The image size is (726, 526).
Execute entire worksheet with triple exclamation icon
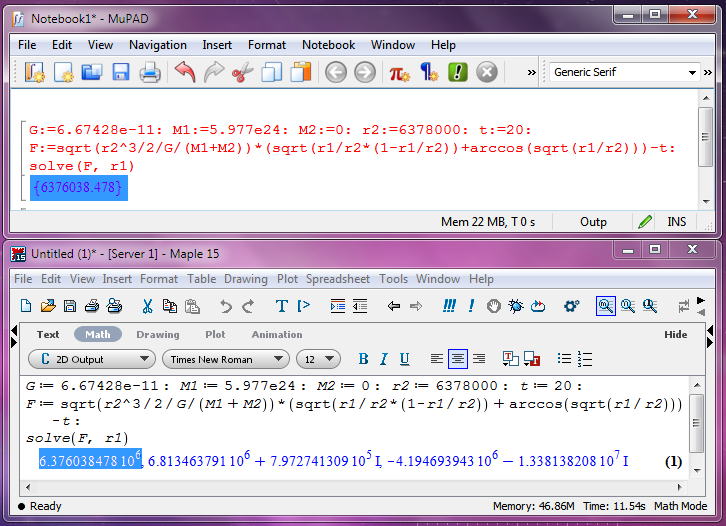click(449, 306)
